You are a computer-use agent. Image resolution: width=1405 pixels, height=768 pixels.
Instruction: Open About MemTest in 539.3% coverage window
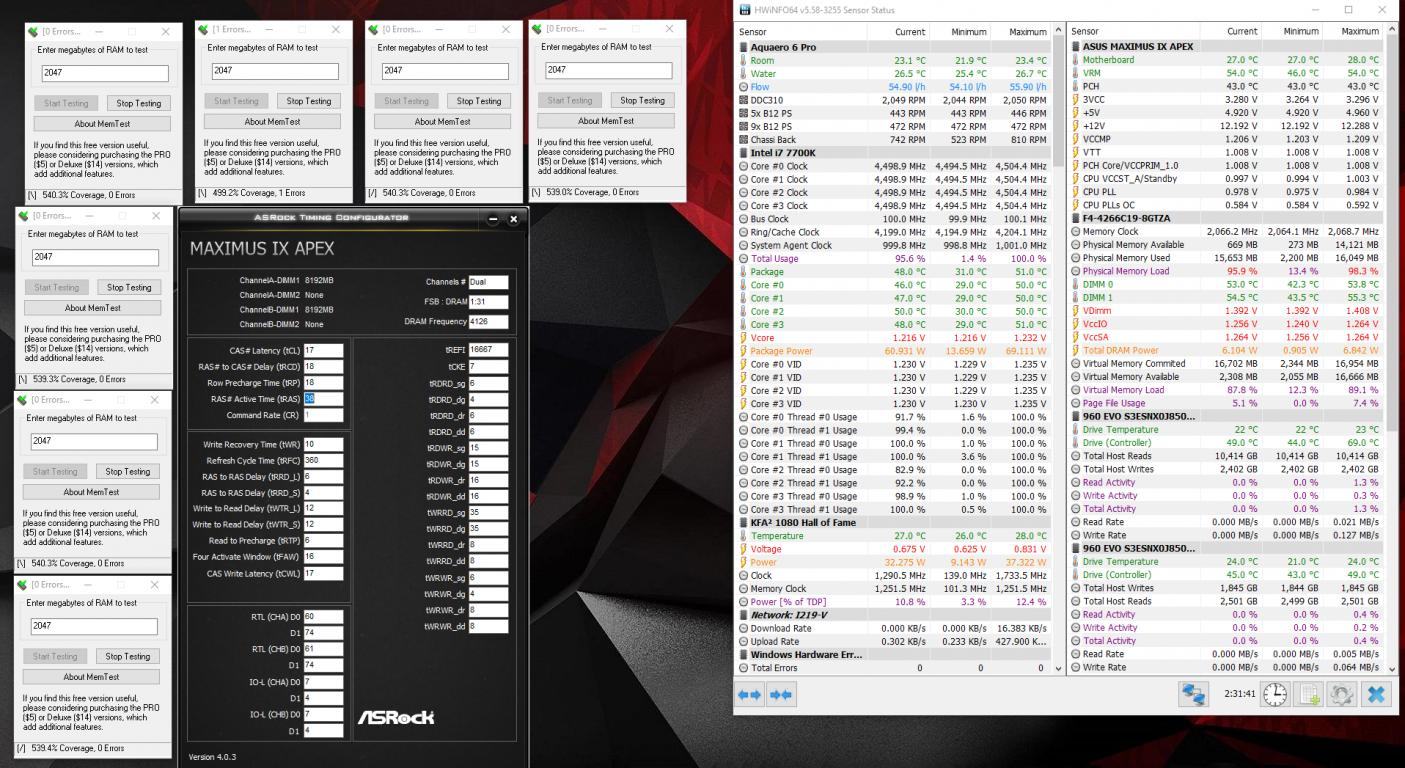(92, 308)
